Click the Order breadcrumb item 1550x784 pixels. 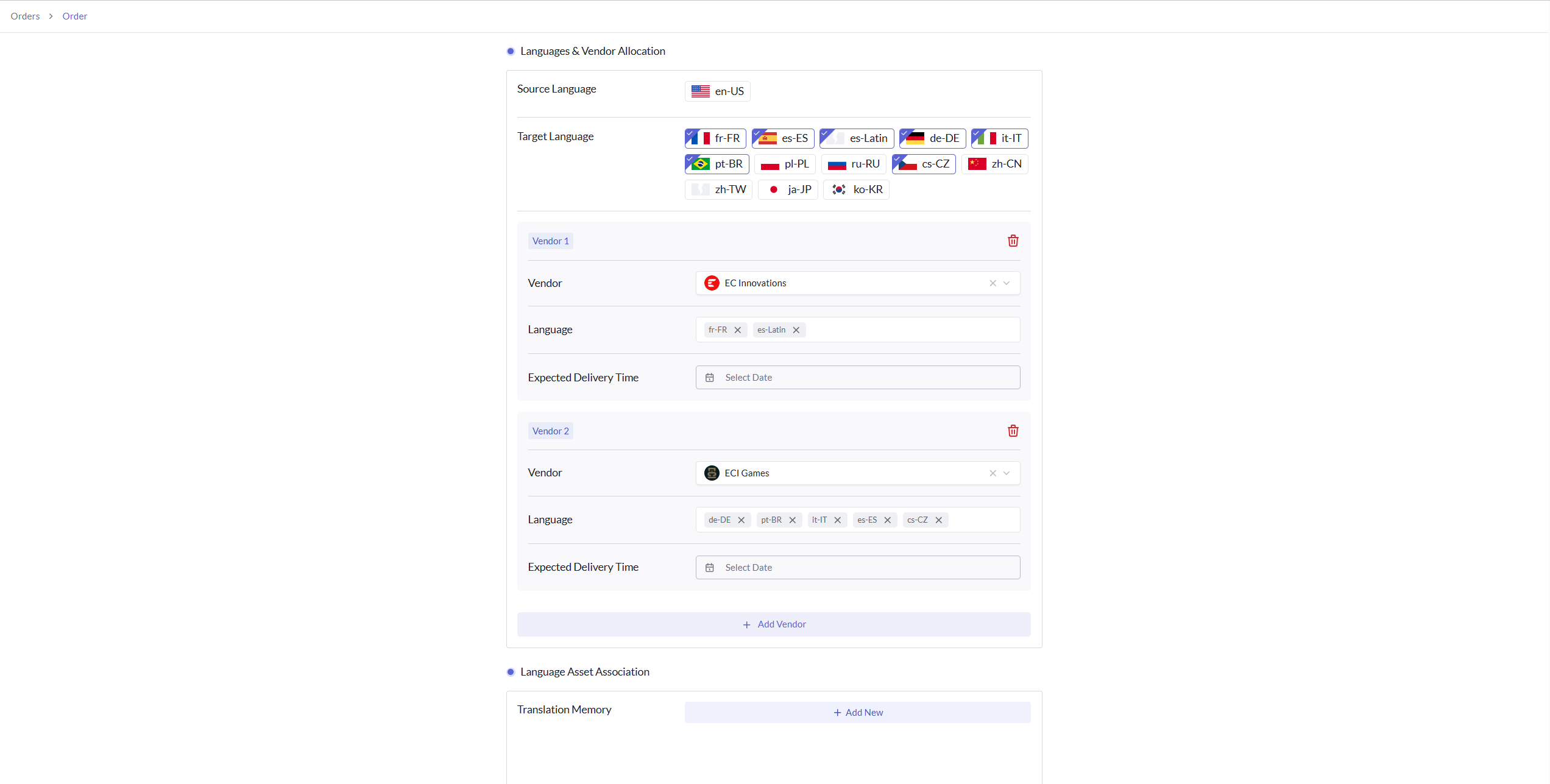pos(74,16)
